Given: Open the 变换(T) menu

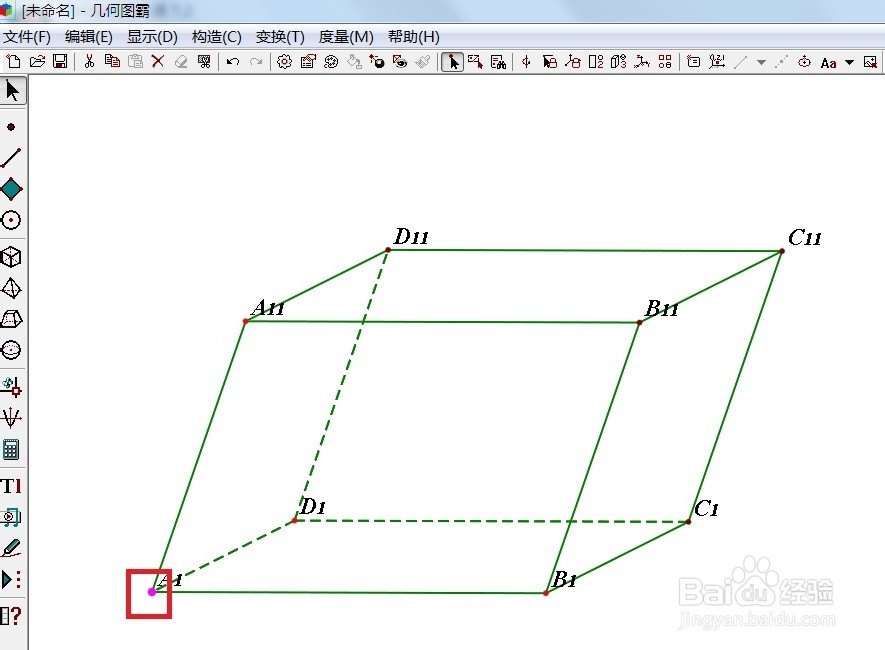Looking at the screenshot, I should (280, 37).
